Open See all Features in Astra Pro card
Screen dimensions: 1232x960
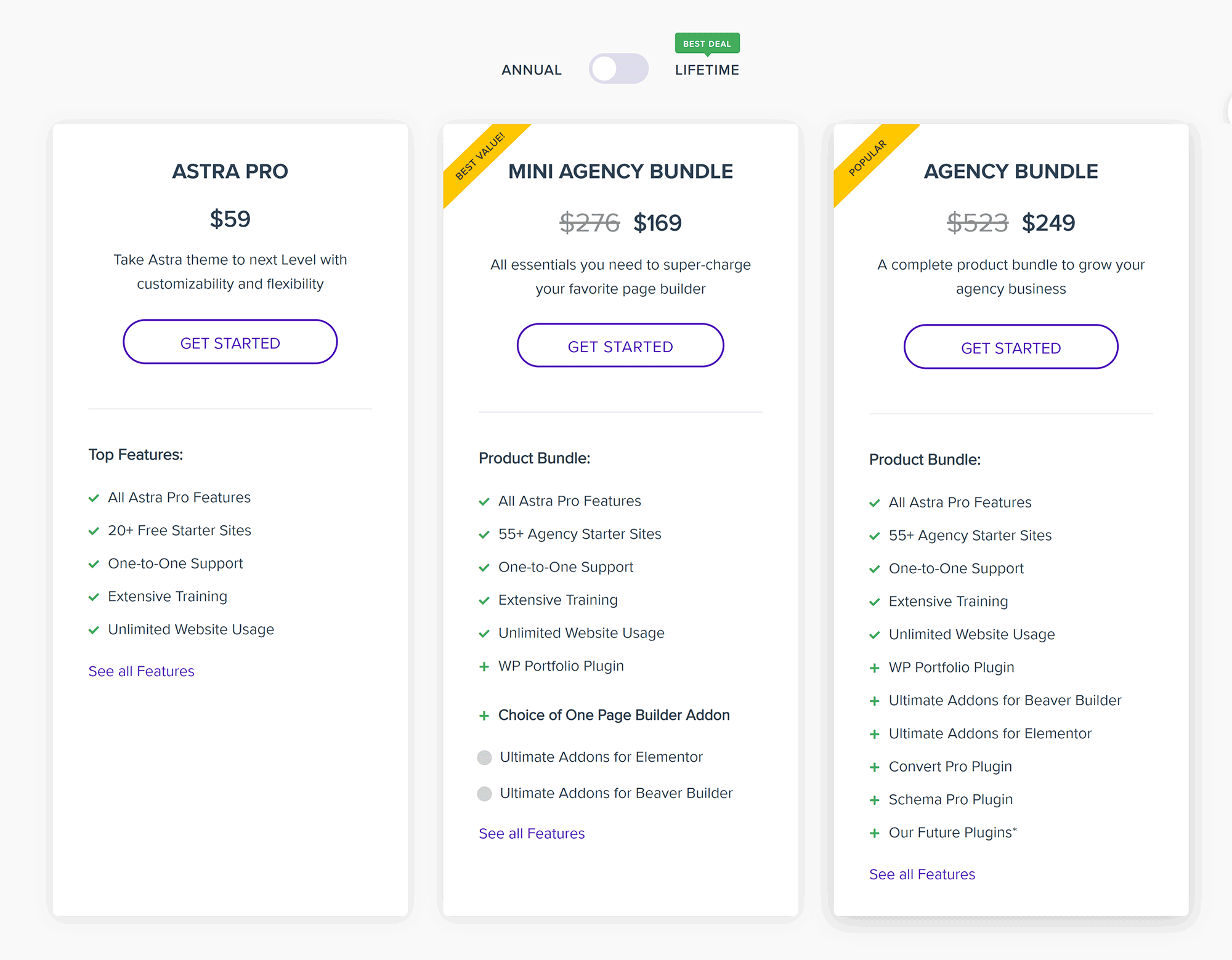pyautogui.click(x=141, y=671)
